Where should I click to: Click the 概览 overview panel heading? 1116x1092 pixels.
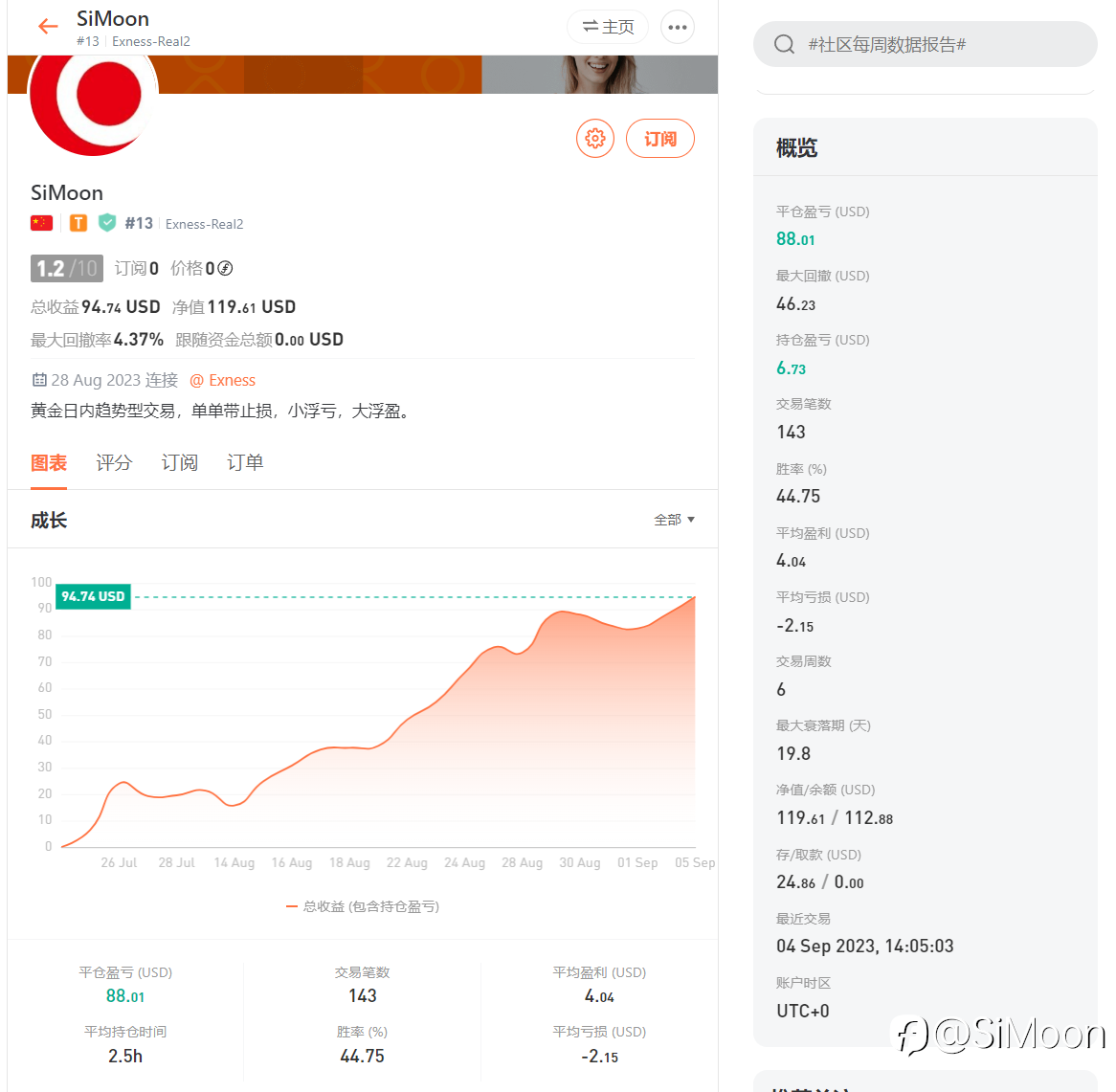pos(796,148)
